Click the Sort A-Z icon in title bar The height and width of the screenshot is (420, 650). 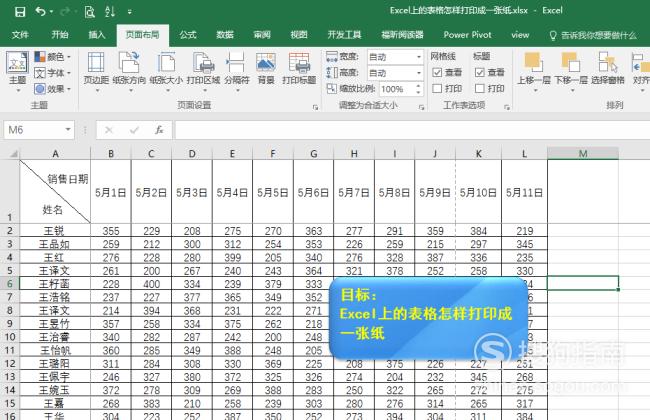110,11
